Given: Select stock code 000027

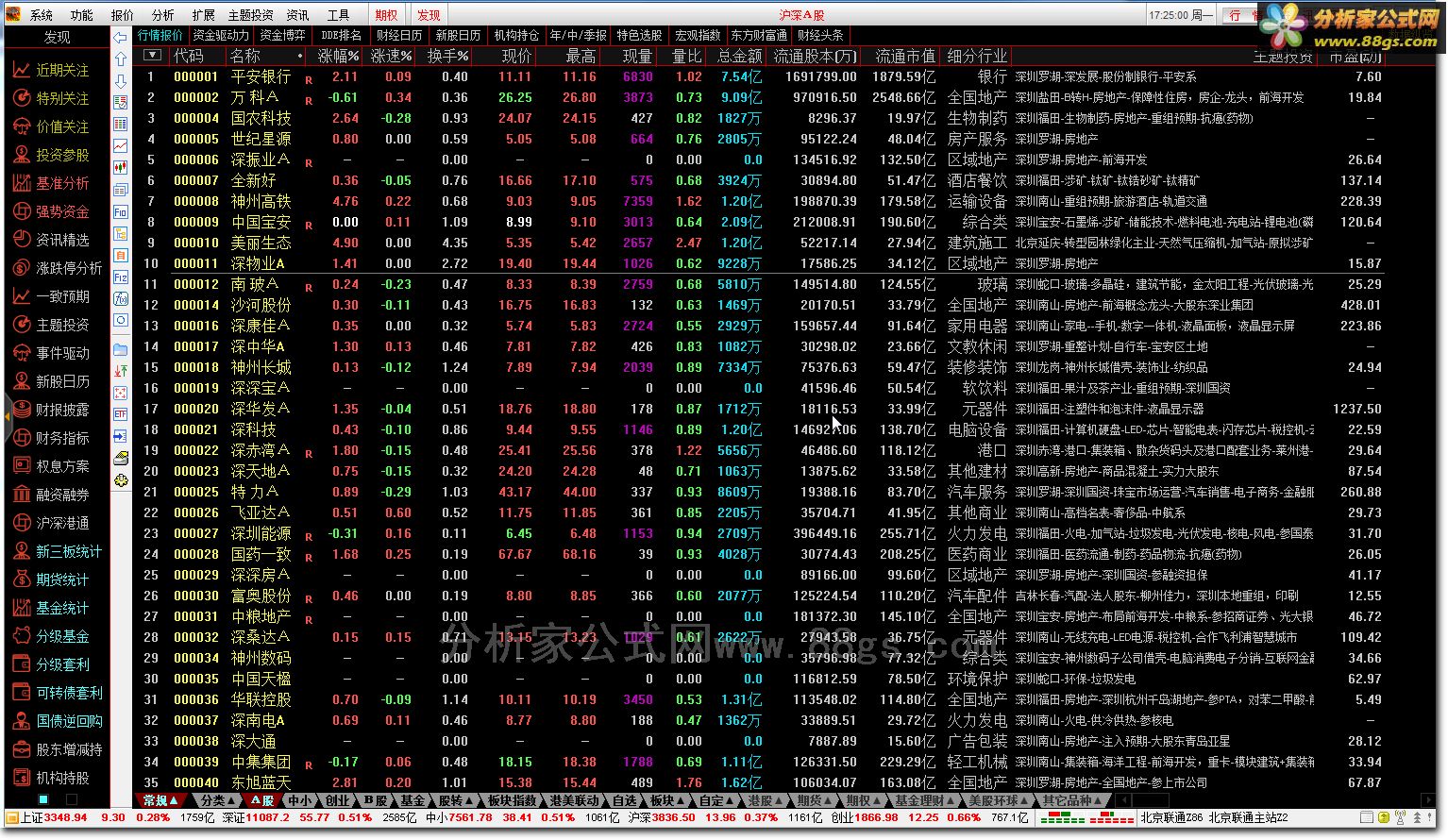Looking at the screenshot, I should tap(195, 533).
